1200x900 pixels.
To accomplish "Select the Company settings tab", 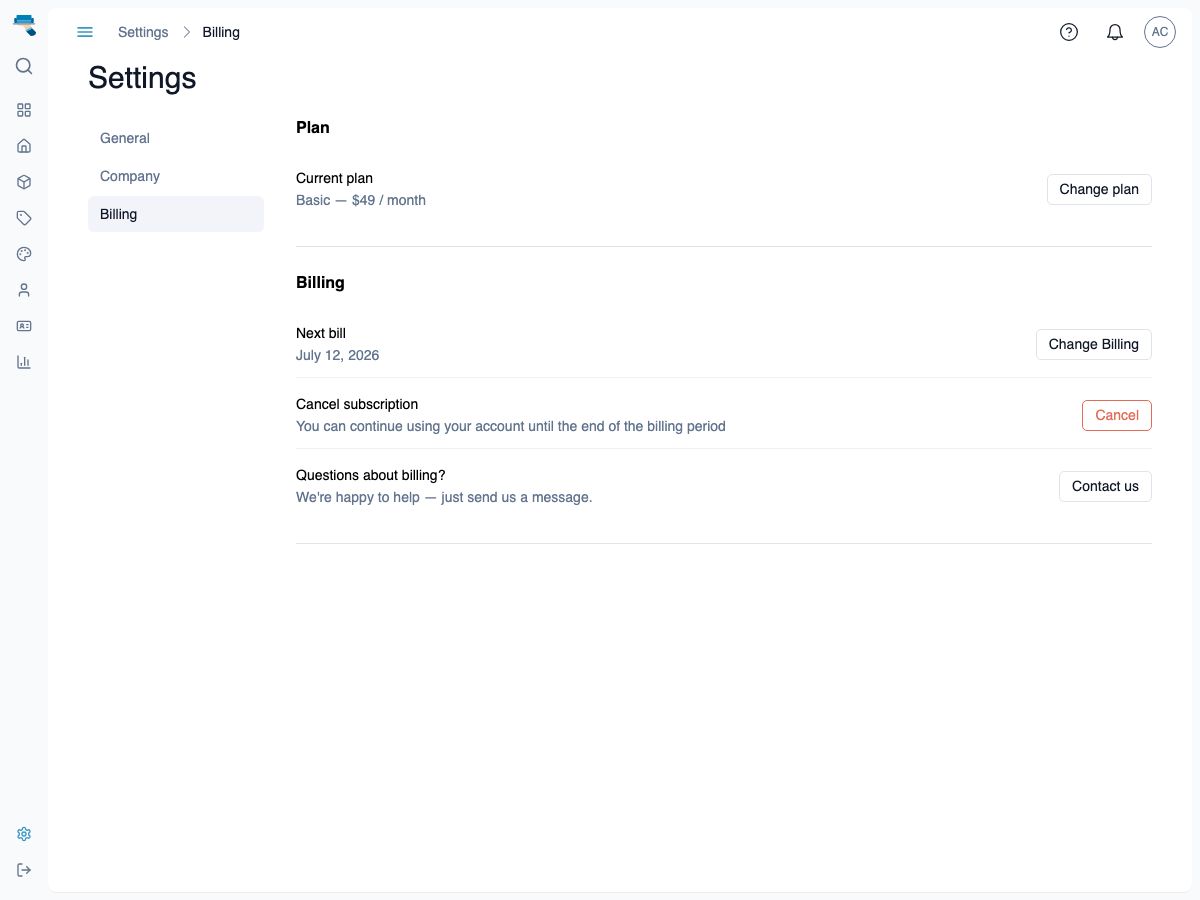I will [176, 176].
